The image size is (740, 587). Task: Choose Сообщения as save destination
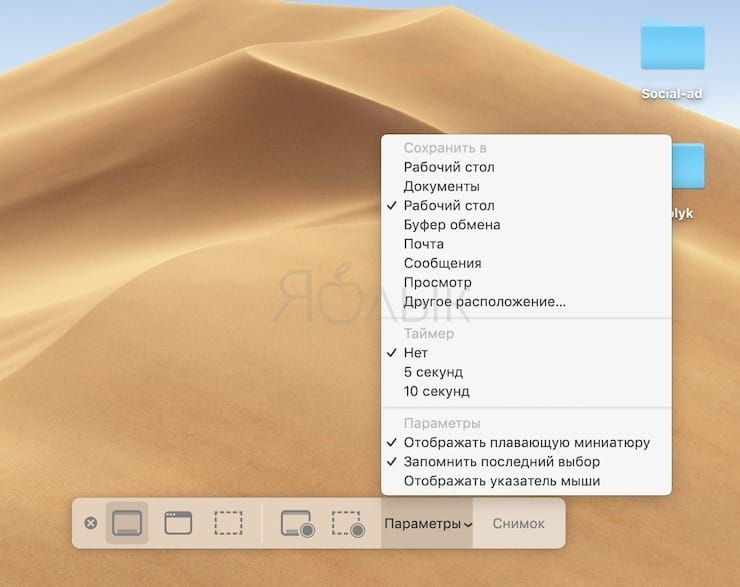(x=526, y=263)
